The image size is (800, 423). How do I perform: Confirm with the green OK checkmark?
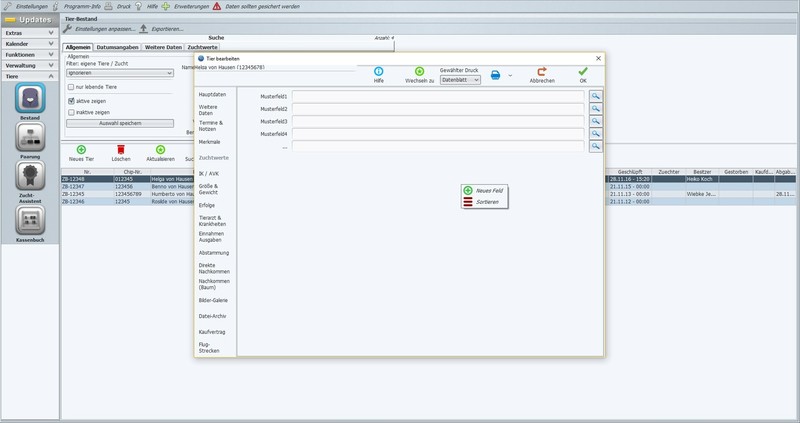point(583,71)
